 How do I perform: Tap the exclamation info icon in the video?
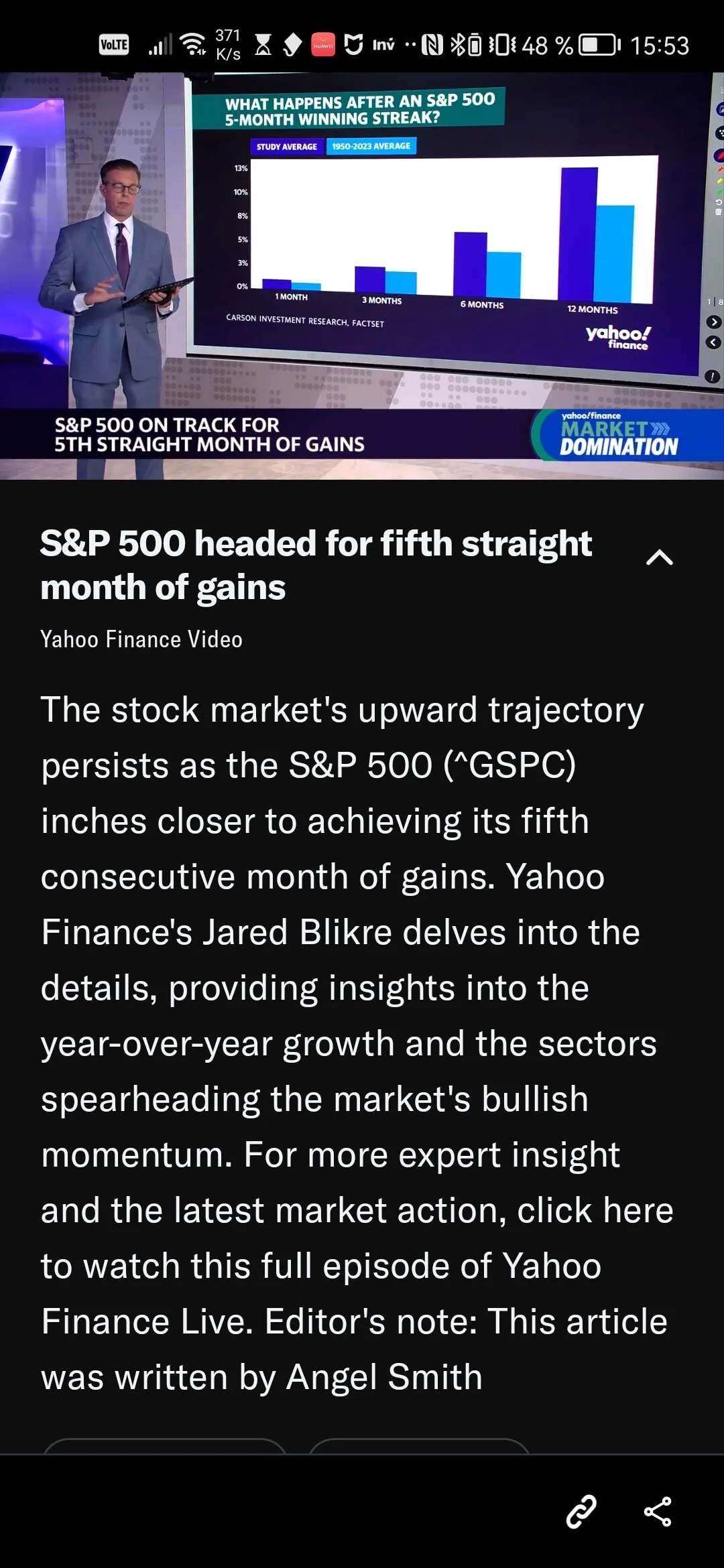[713, 377]
